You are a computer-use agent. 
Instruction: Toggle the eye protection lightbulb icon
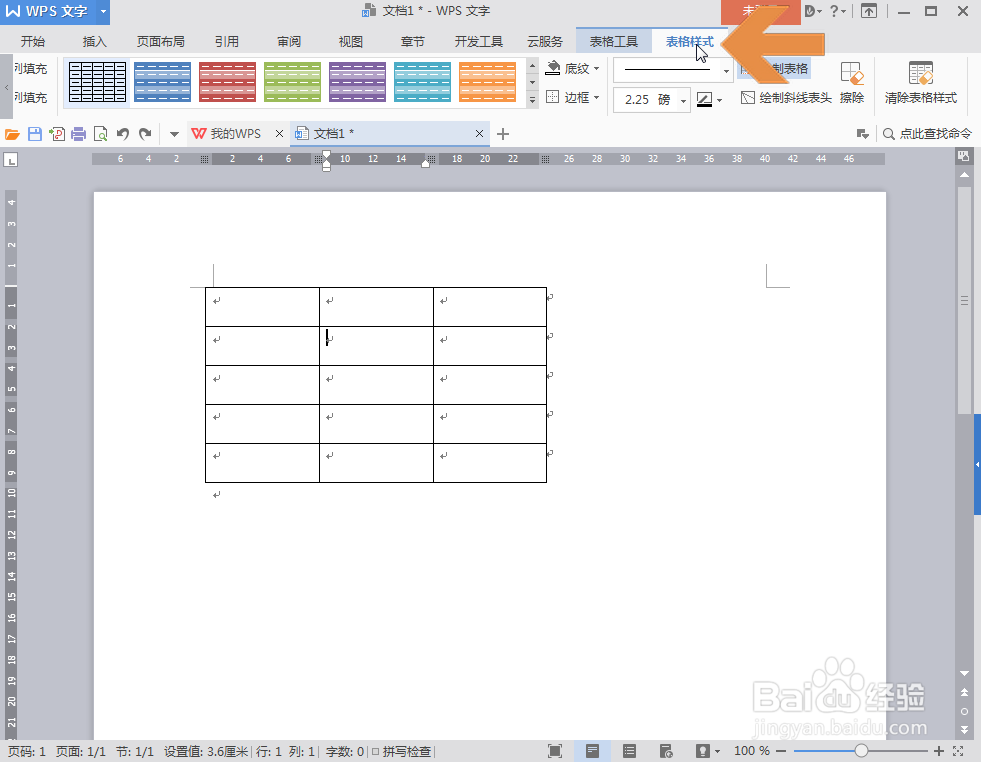click(703, 751)
